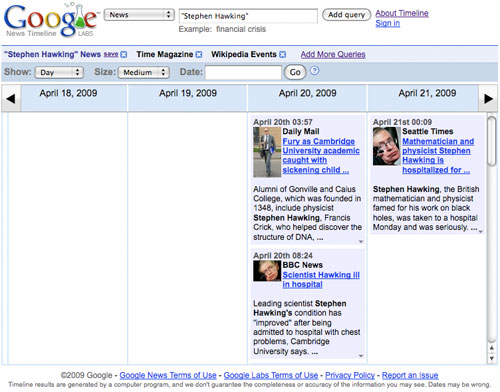Click the query search box
The height and width of the screenshot is (392, 500).
(x=248, y=16)
